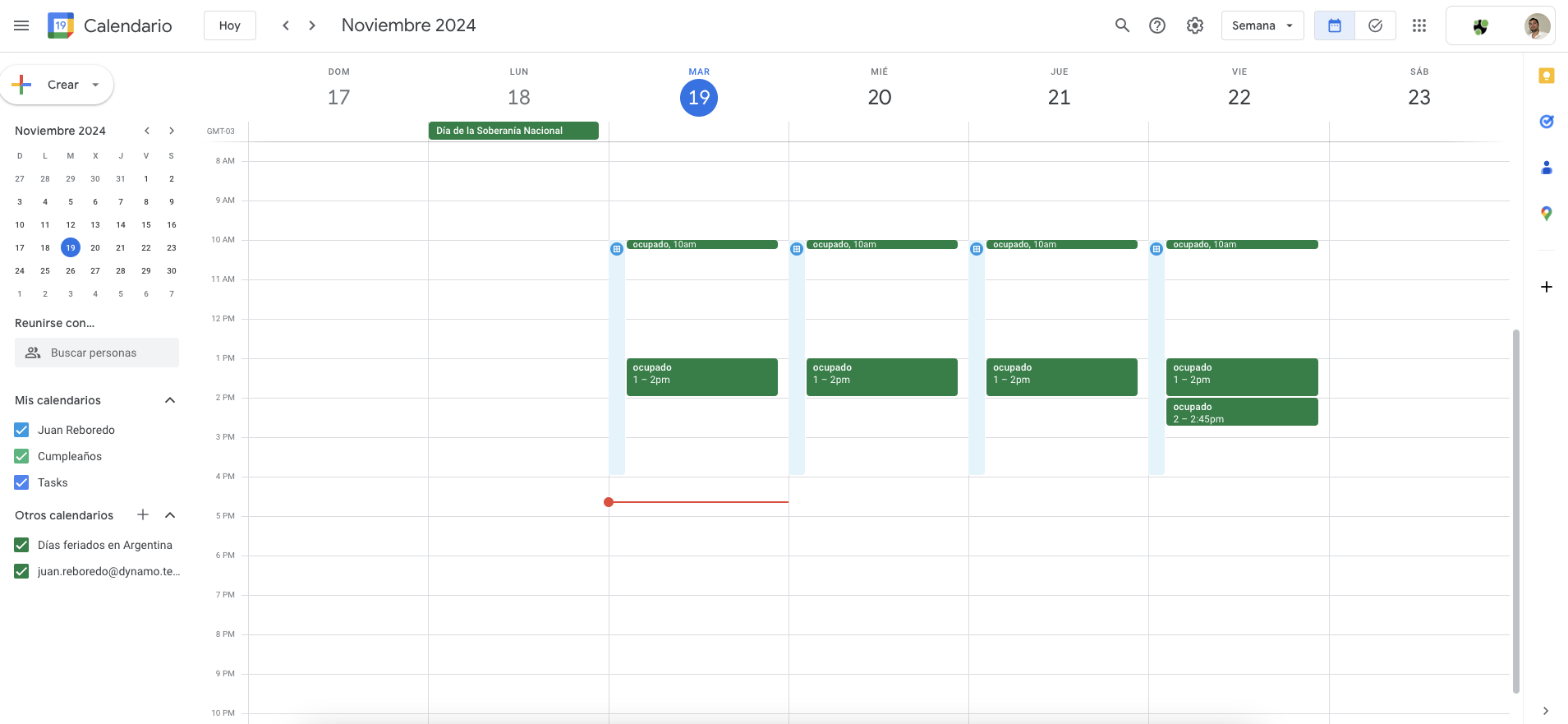This screenshot has height=724, width=1568.
Task: Uncheck the Cumpleaños calendar
Action: coord(22,456)
